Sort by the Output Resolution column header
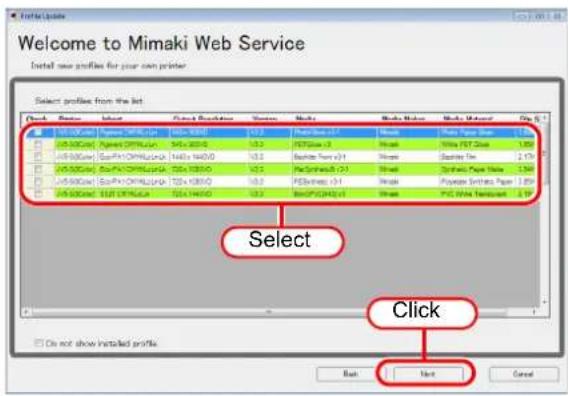 pos(203,119)
